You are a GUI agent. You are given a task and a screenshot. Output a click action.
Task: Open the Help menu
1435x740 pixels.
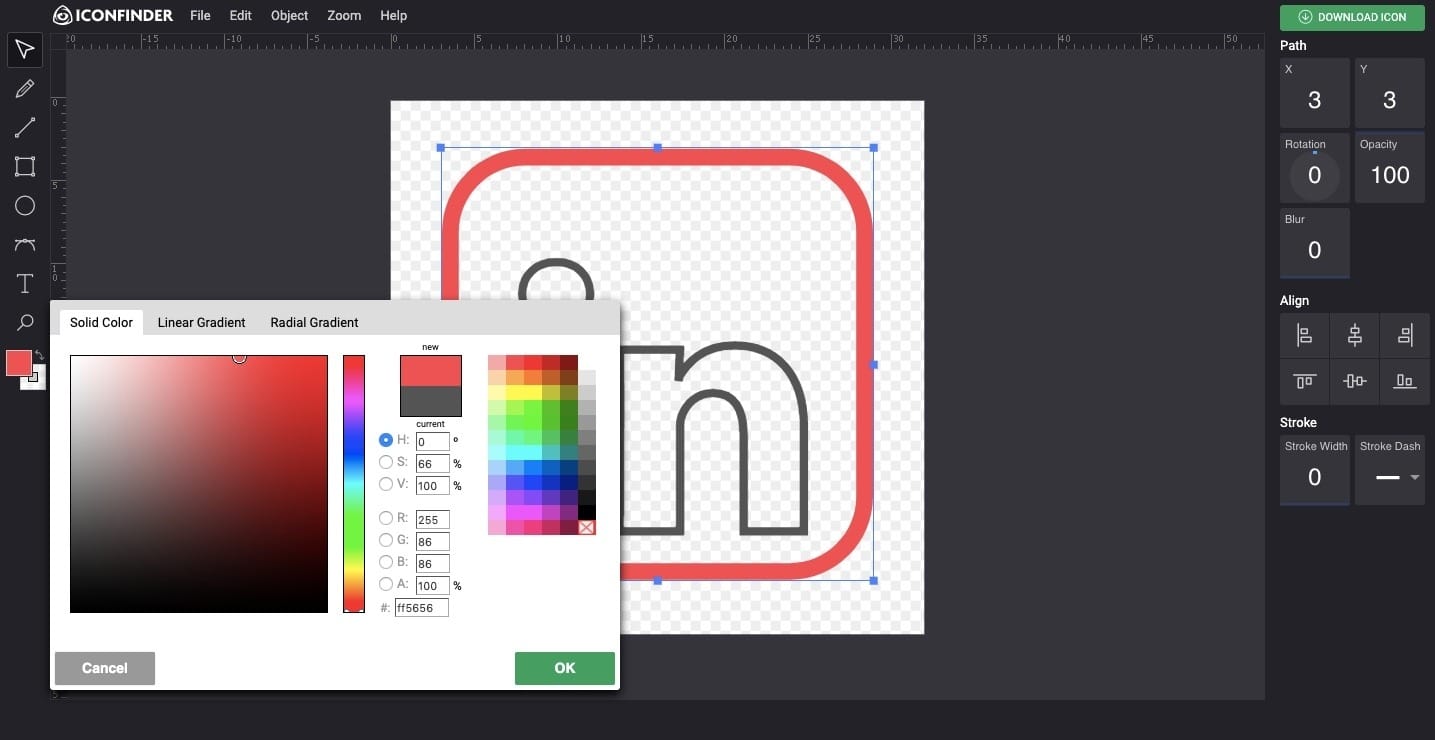[394, 15]
